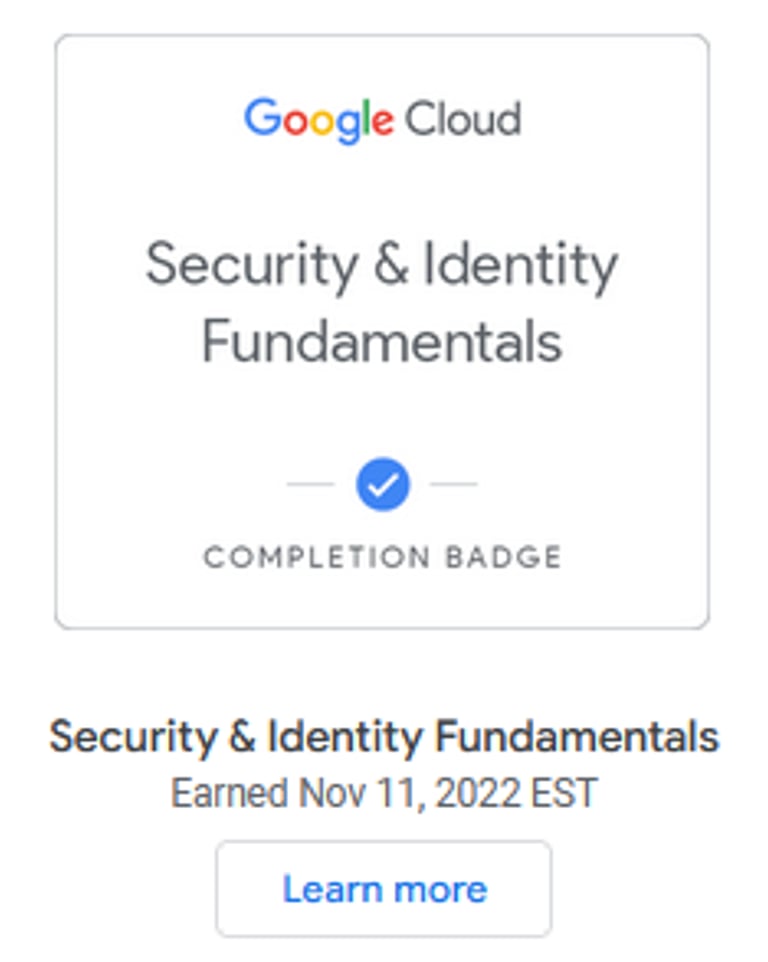768x962 pixels.
Task: Click the gray Cloud word in logo
Action: [462, 120]
